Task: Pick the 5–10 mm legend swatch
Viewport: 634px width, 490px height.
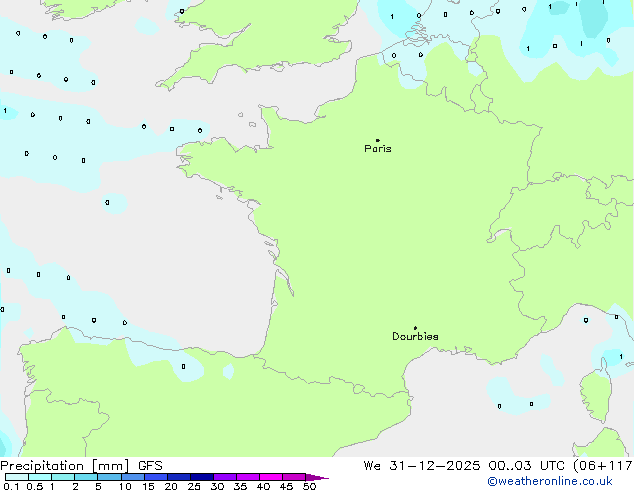Action: 109,477
